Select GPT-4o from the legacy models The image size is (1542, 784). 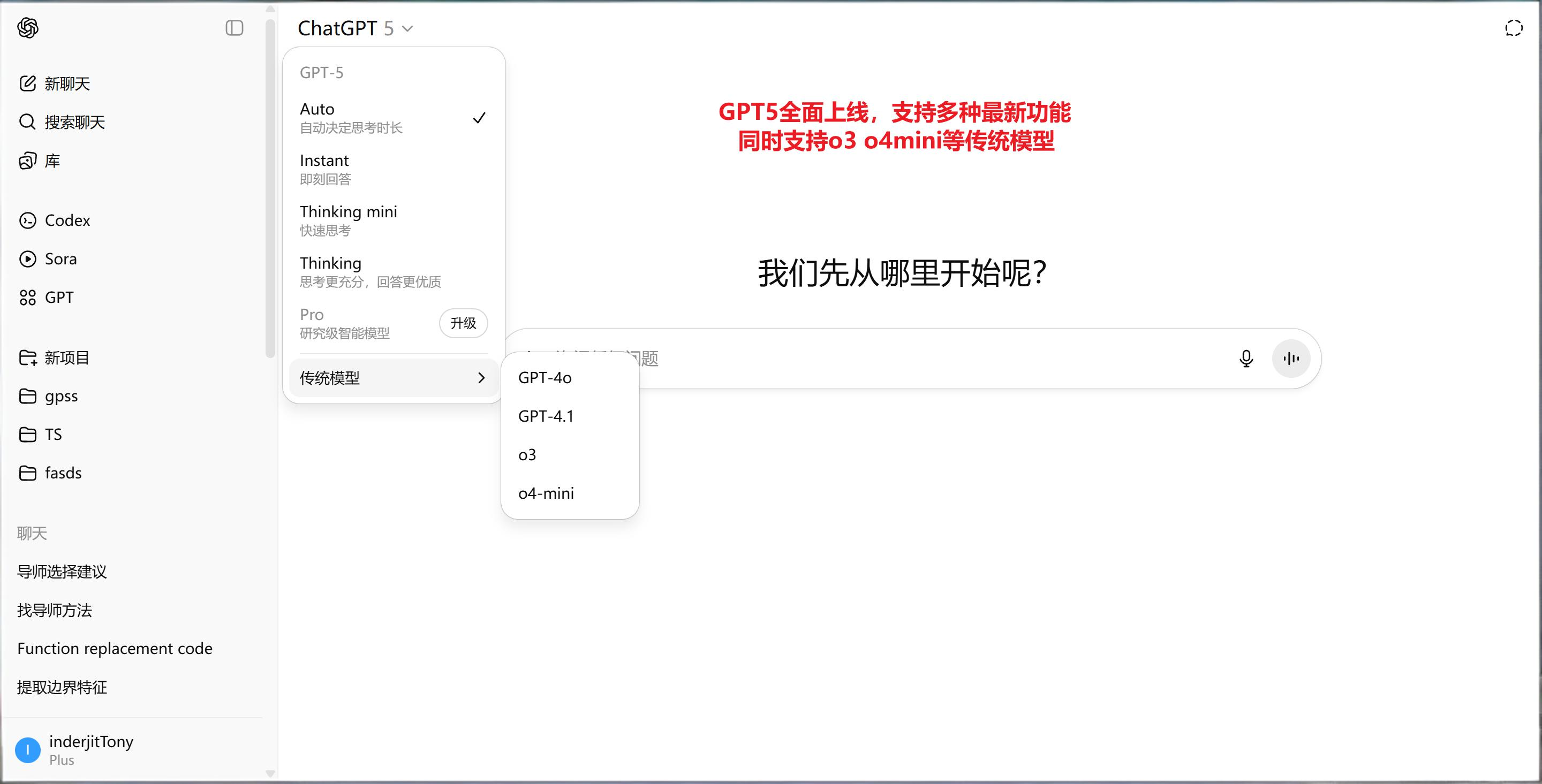point(545,378)
